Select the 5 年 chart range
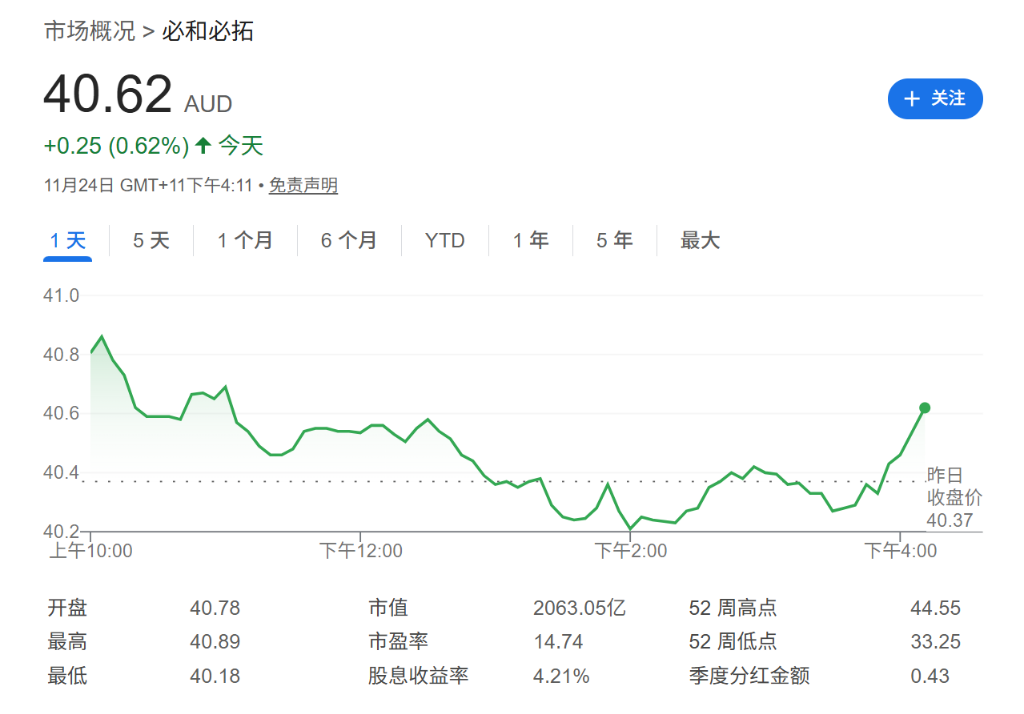 pos(614,241)
